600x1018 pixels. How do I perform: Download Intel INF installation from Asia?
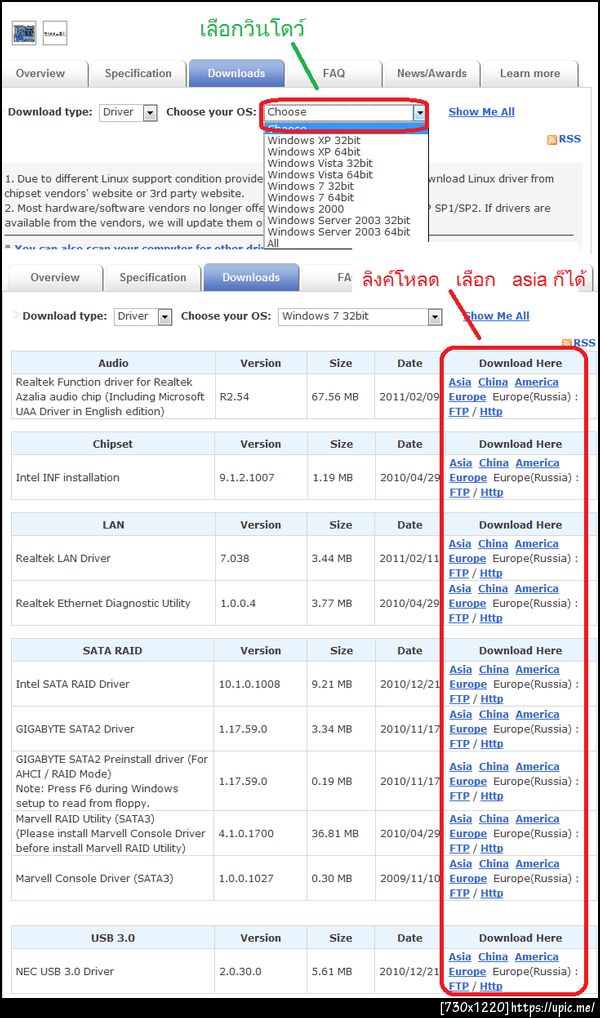click(460, 463)
